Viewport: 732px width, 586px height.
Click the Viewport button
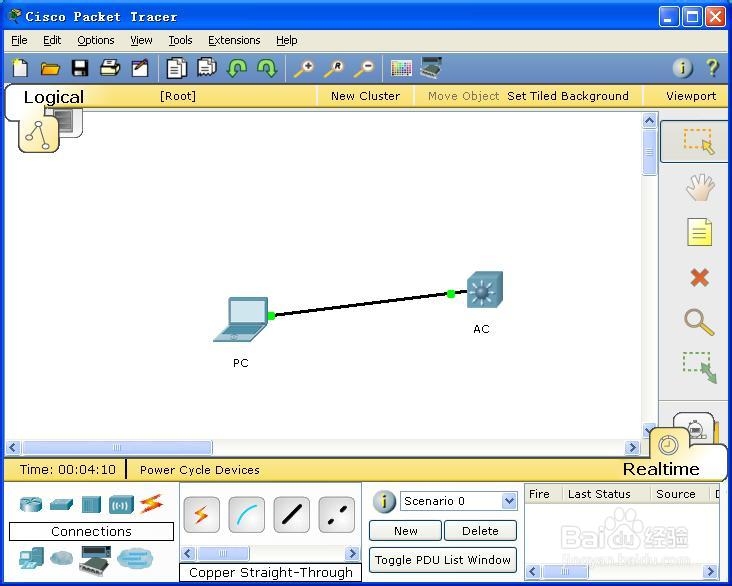pyautogui.click(x=691, y=96)
